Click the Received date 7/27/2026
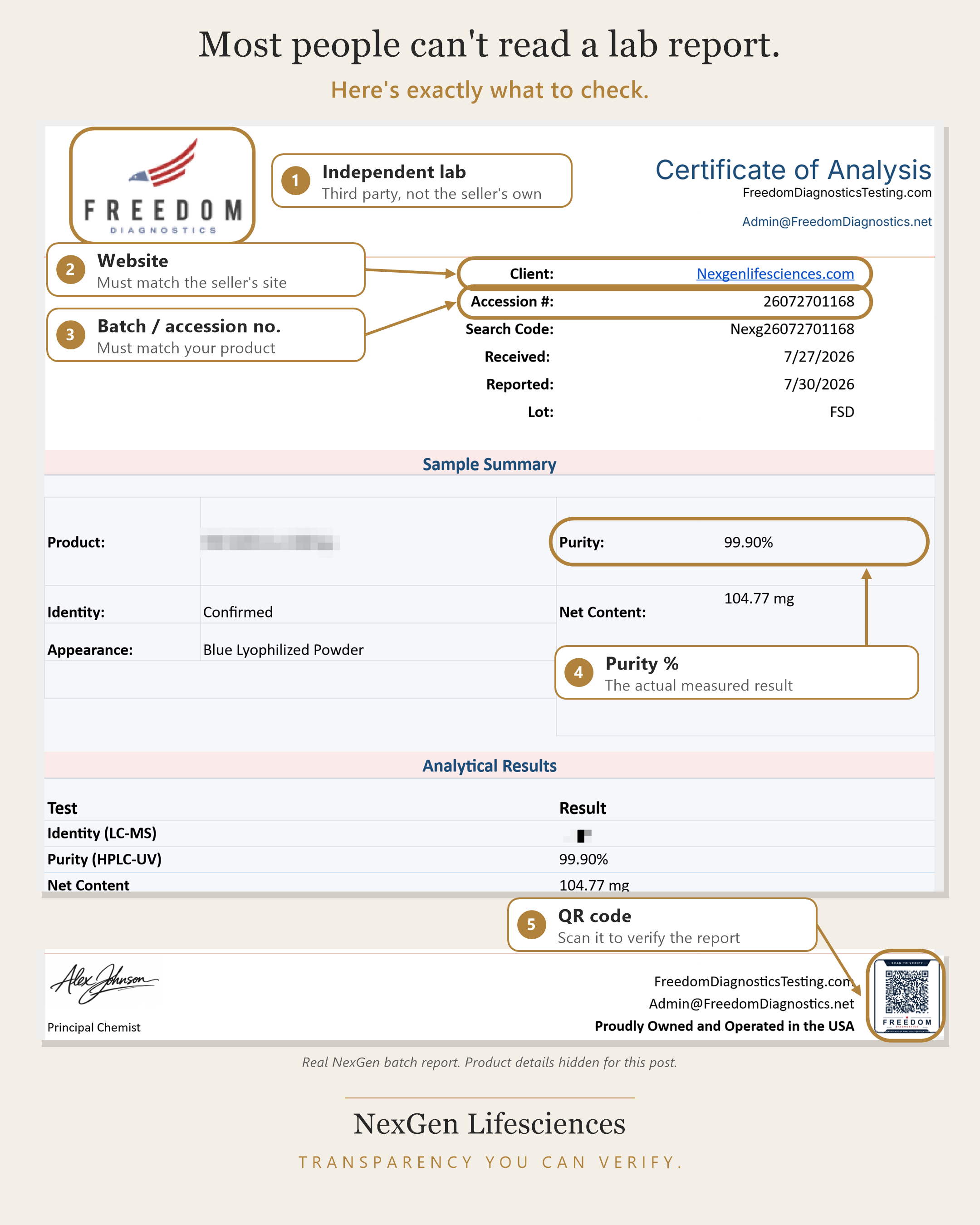The width and height of the screenshot is (980, 1225). 818,357
